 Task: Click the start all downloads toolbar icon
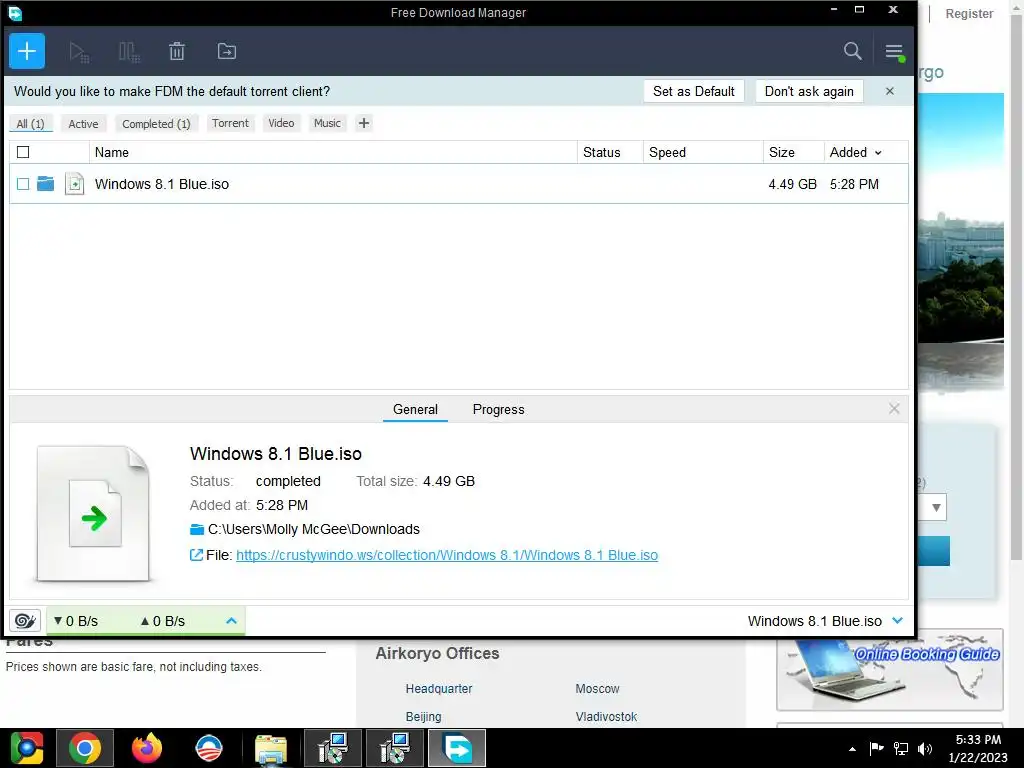[79, 52]
